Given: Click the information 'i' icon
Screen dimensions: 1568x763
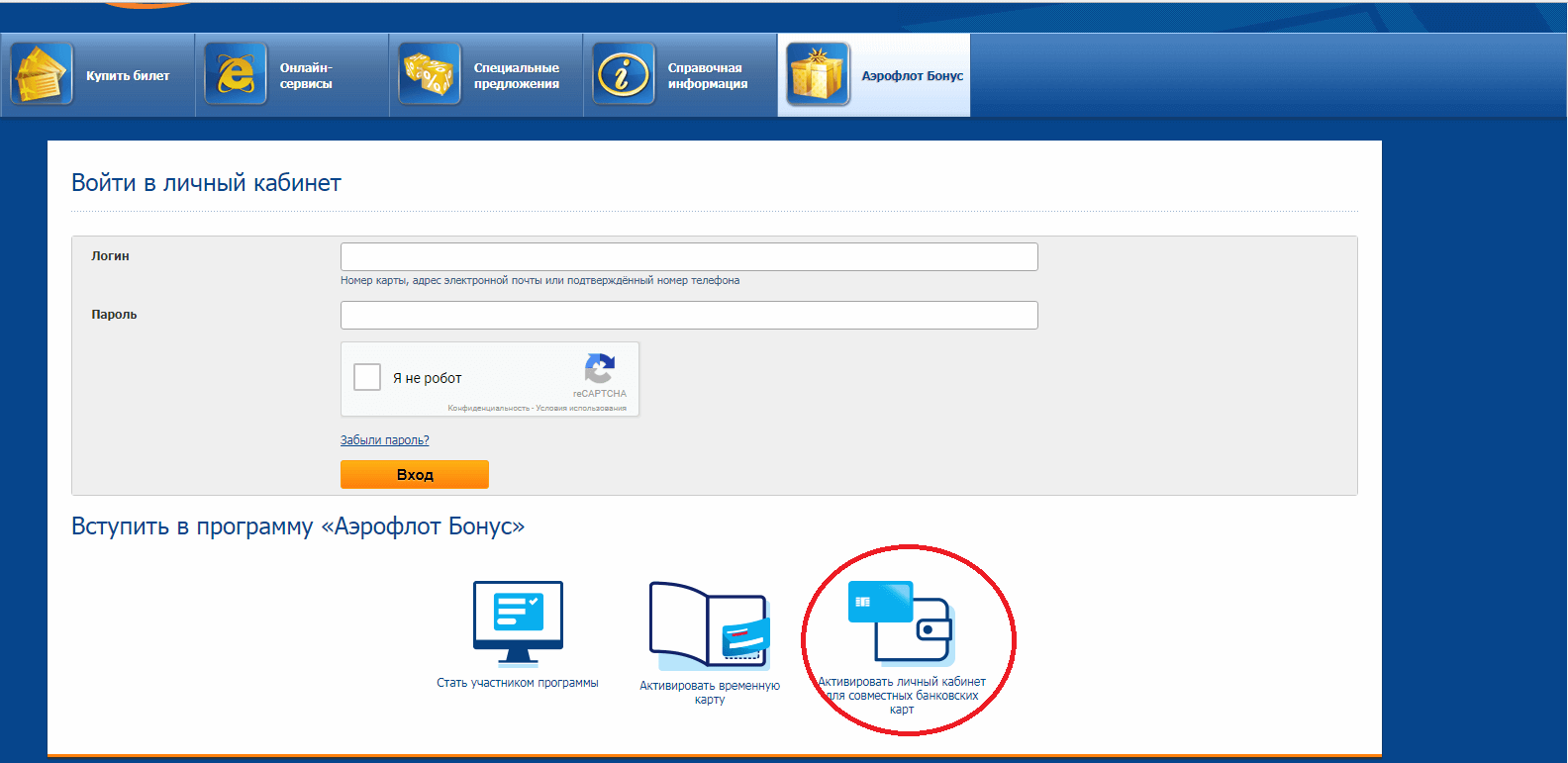Looking at the screenshot, I should click(624, 74).
